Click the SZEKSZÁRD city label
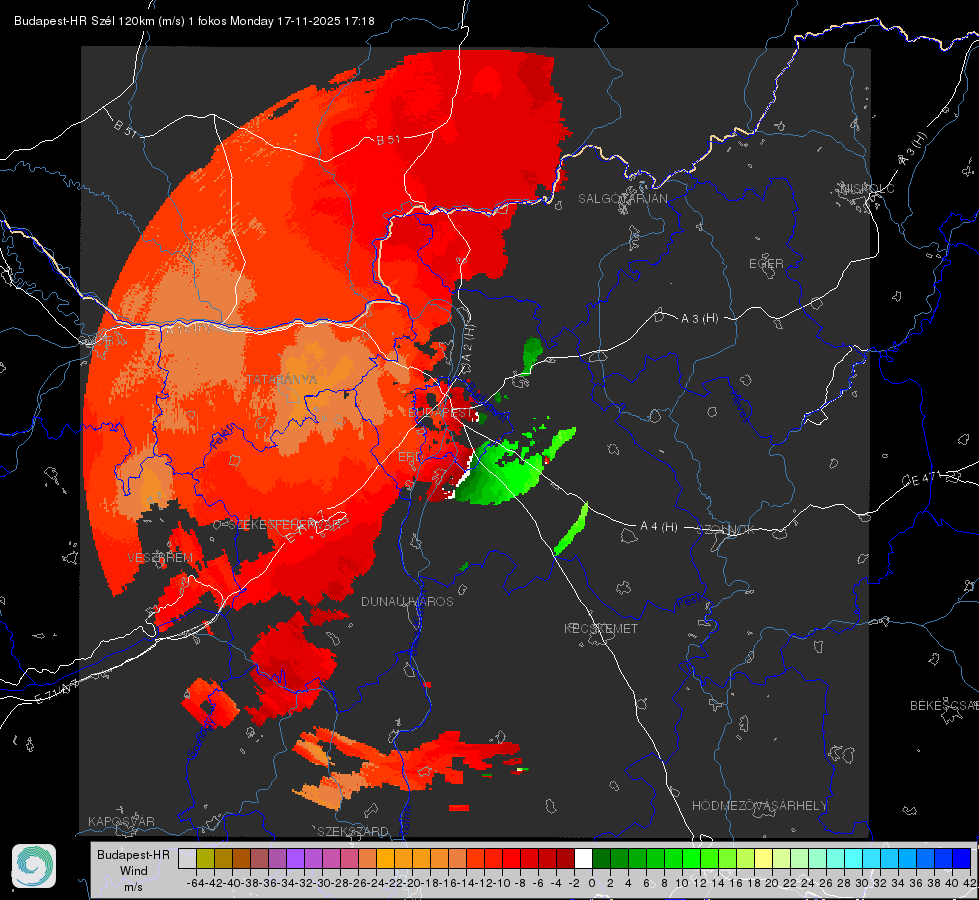 [353, 831]
